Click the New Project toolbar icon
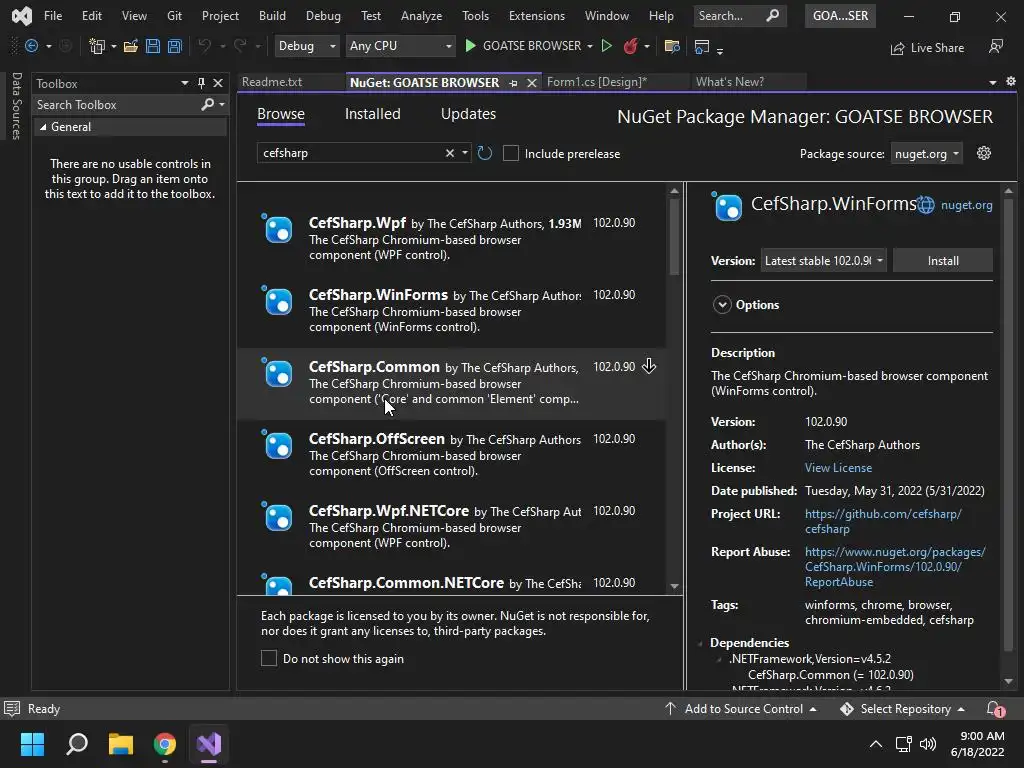Viewport: 1024px width, 768px height. click(97, 46)
